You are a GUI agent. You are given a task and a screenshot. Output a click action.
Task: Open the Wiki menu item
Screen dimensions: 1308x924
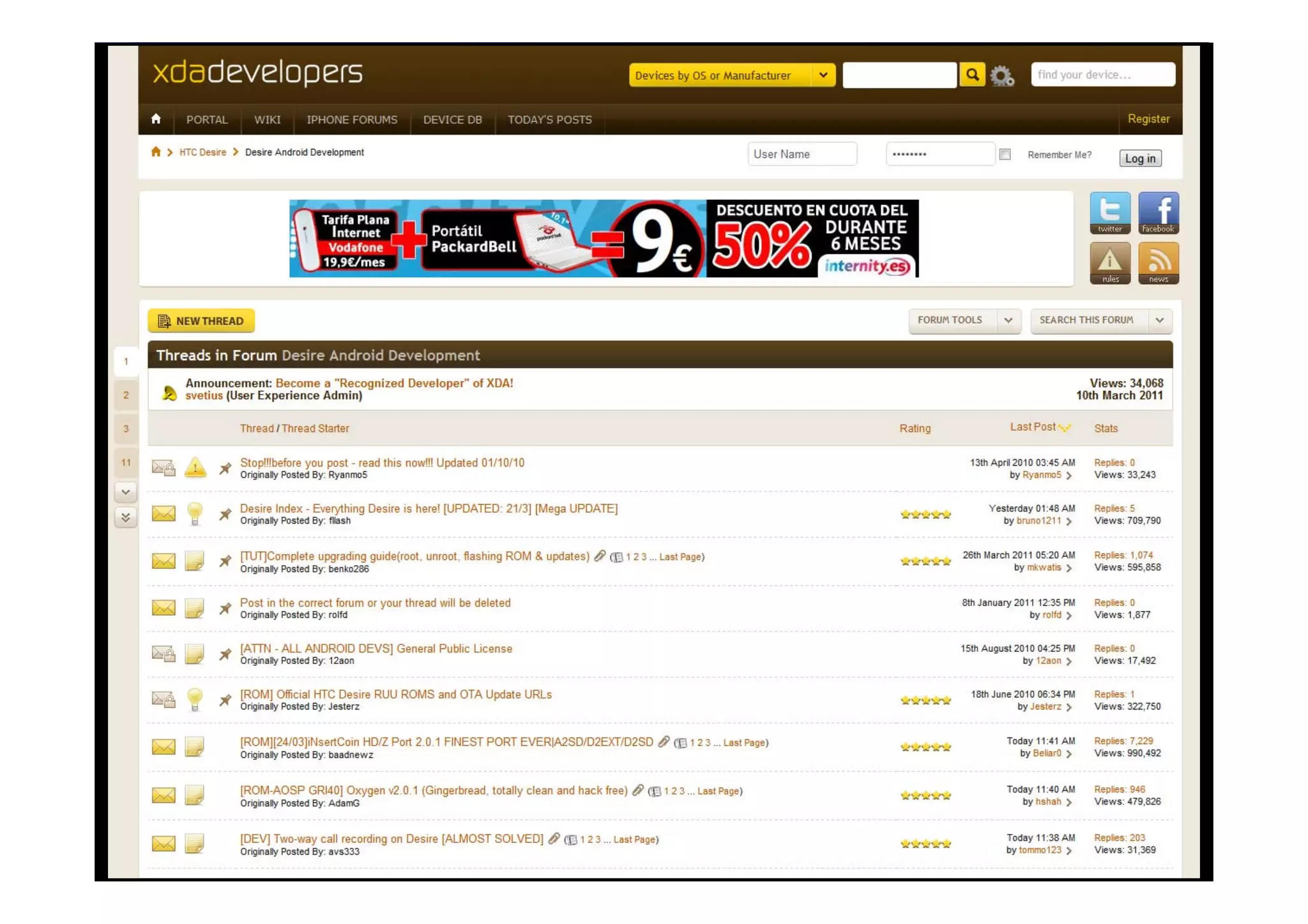point(267,119)
